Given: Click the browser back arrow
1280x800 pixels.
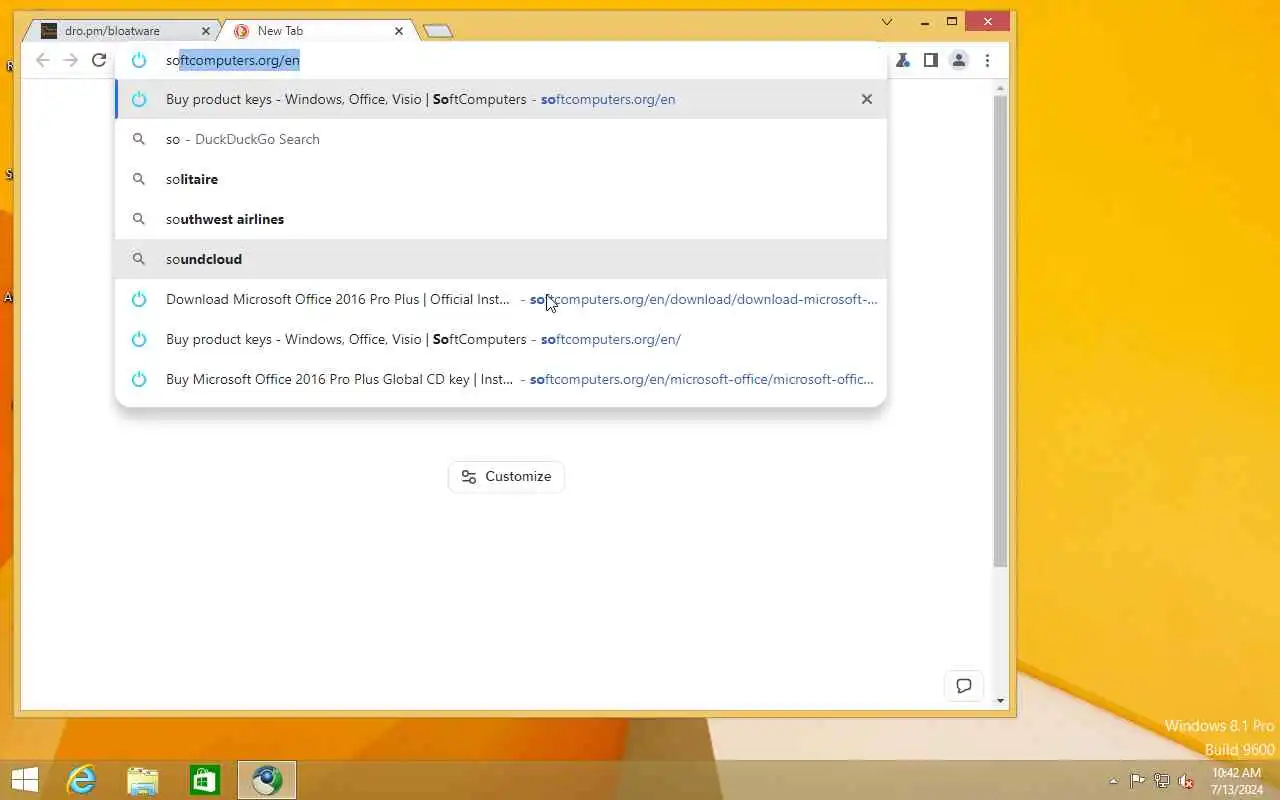Looking at the screenshot, I should coord(42,60).
